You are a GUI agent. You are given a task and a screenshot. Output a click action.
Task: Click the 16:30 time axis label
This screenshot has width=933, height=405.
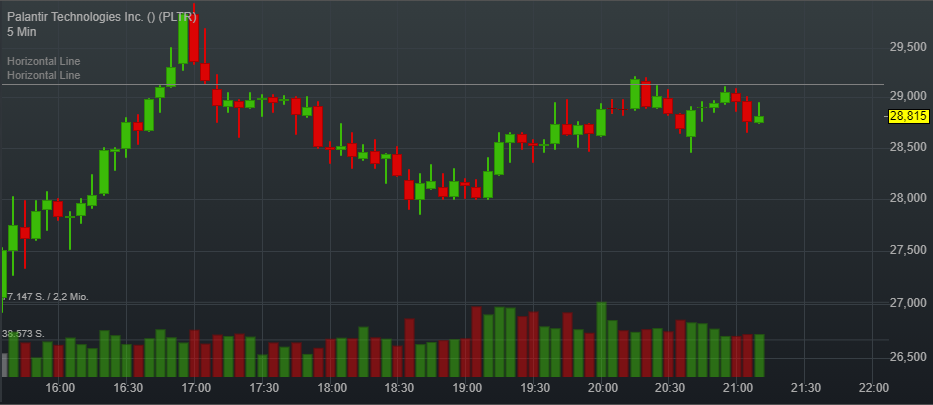tap(128, 388)
